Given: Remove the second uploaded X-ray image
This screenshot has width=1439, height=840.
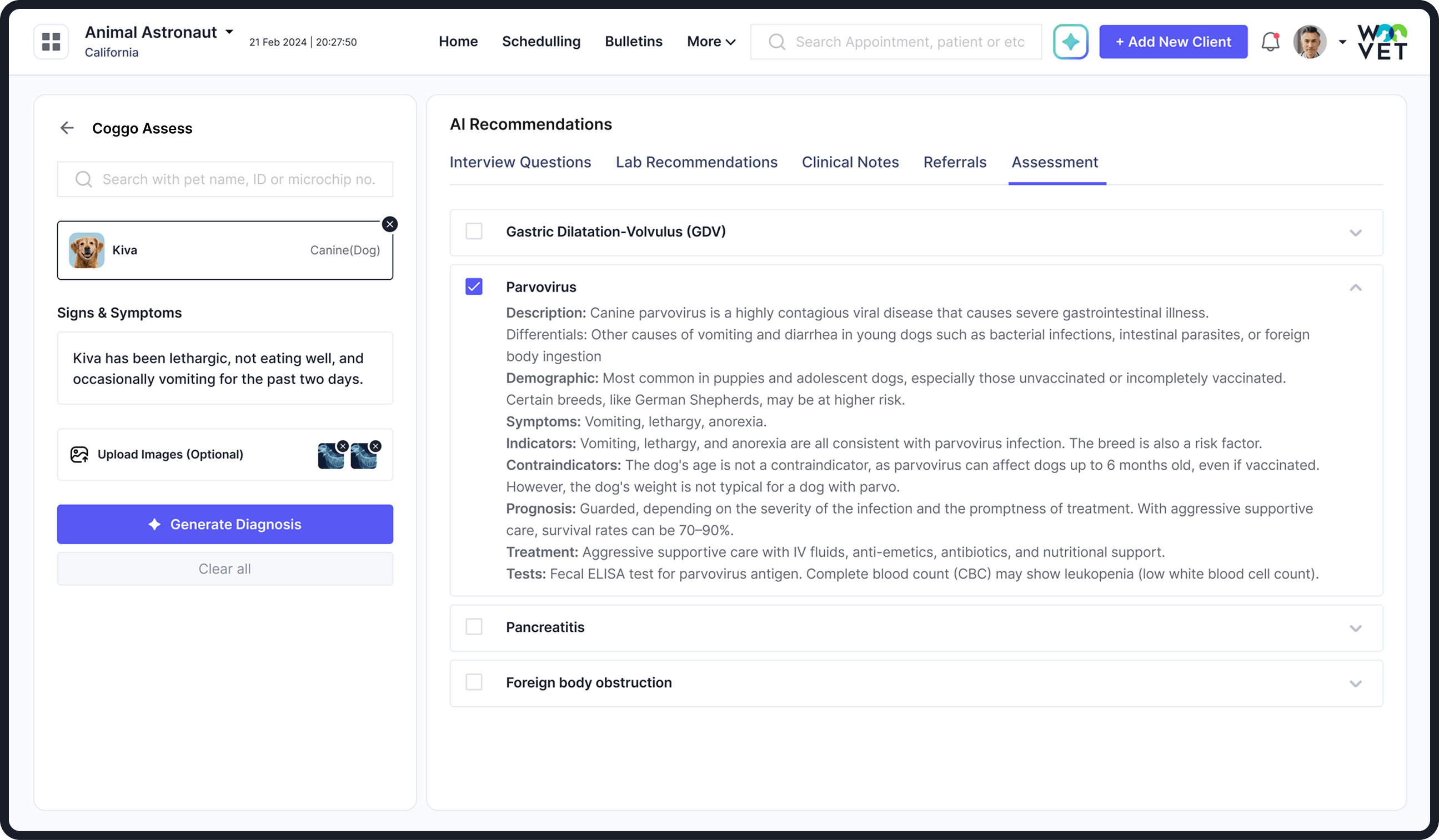Looking at the screenshot, I should pyautogui.click(x=375, y=446).
